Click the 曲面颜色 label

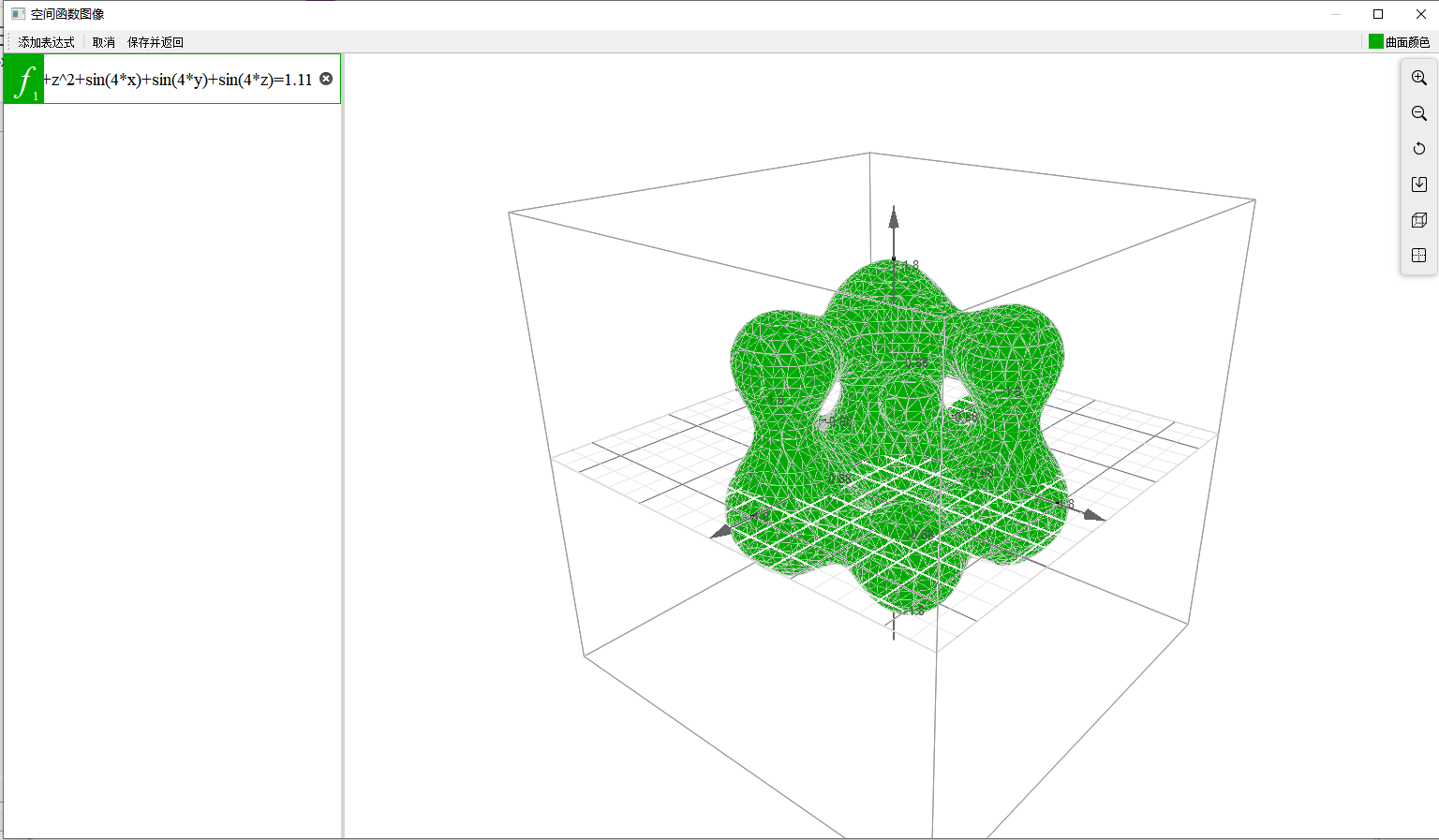pyautogui.click(x=1407, y=42)
